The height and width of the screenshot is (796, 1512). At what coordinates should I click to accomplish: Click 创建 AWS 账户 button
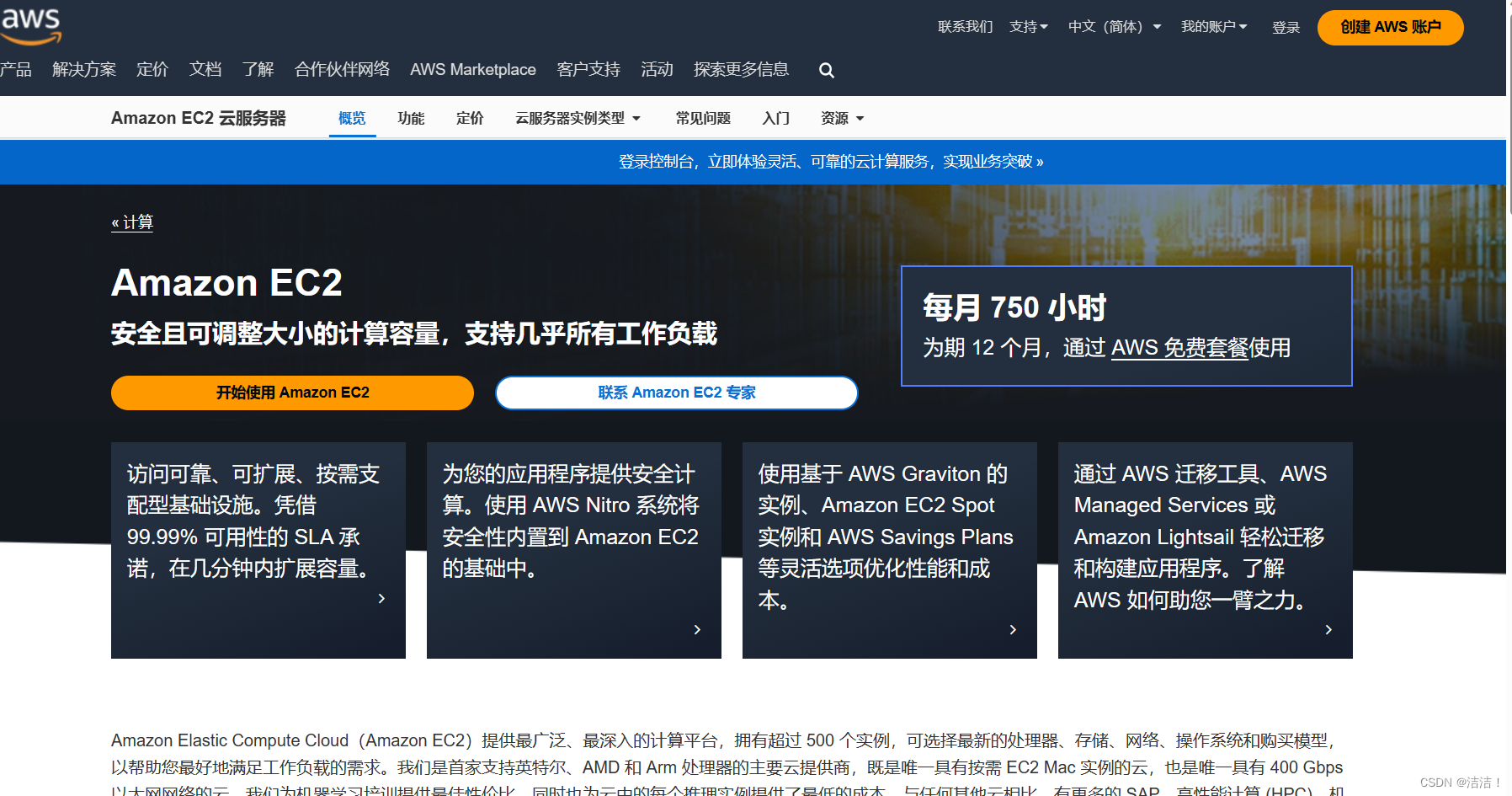(1391, 28)
